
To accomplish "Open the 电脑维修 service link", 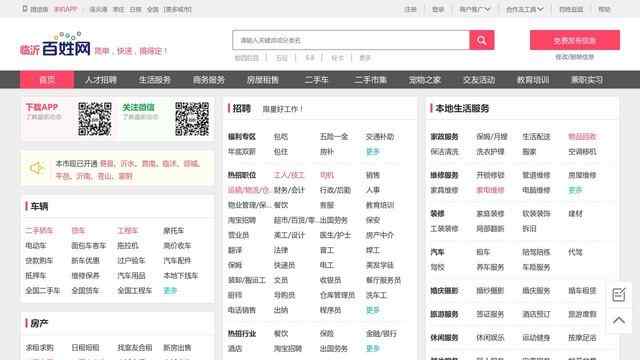I will [536, 190].
